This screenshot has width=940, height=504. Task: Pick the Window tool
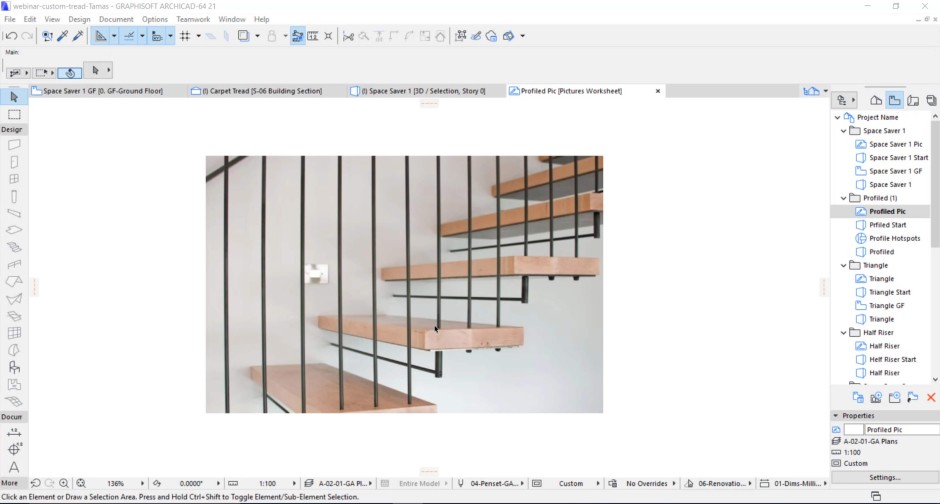point(14,179)
